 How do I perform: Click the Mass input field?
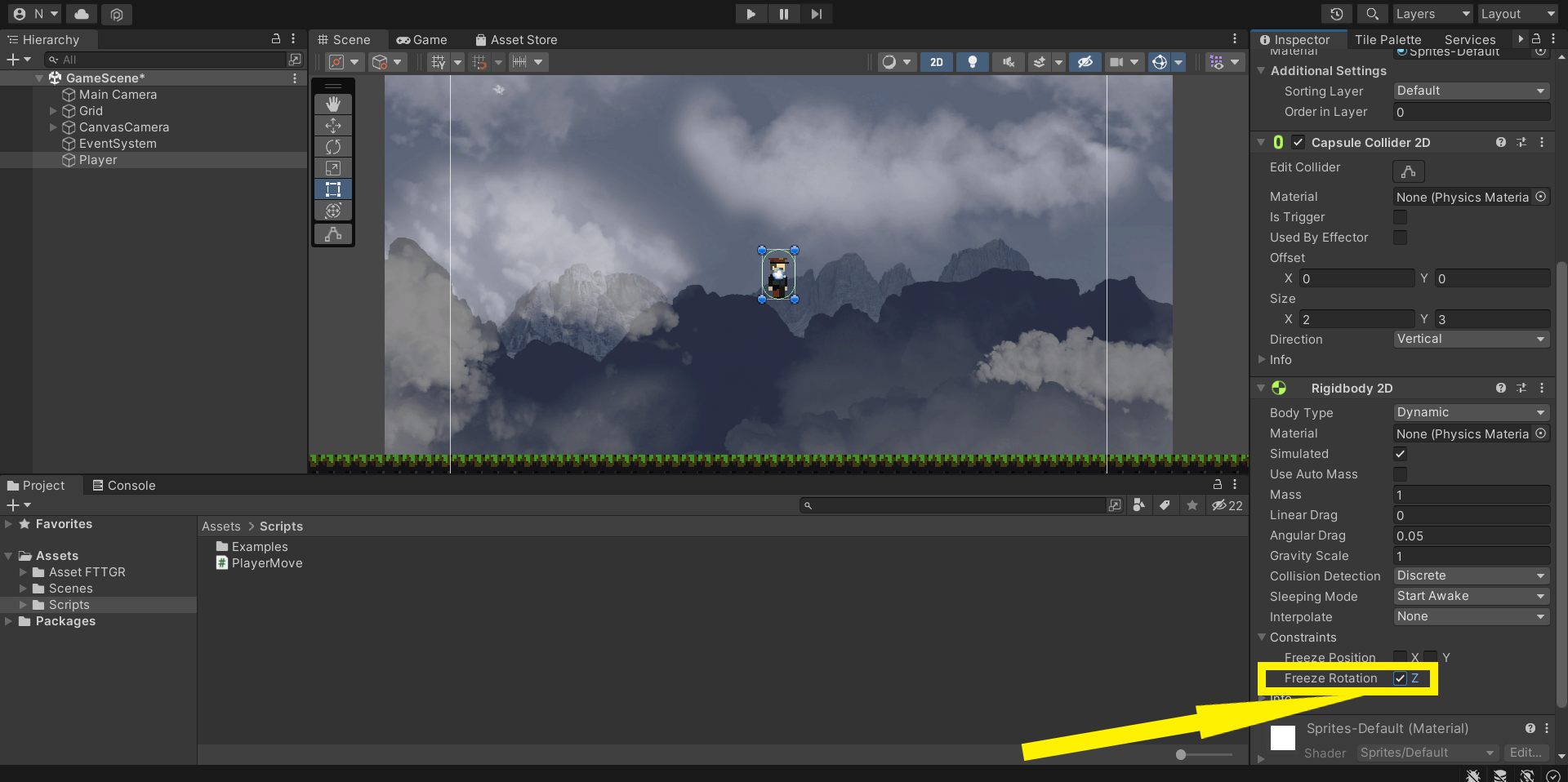[x=1472, y=495]
